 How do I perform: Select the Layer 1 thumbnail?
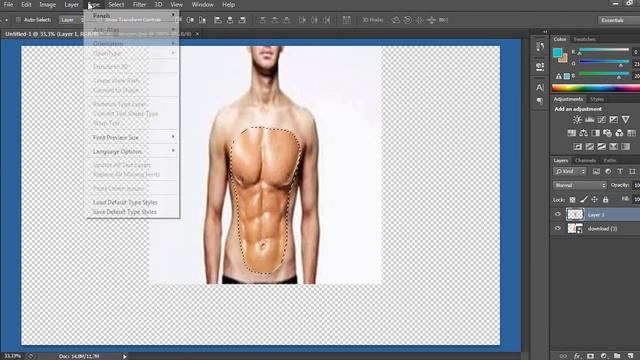coord(575,214)
